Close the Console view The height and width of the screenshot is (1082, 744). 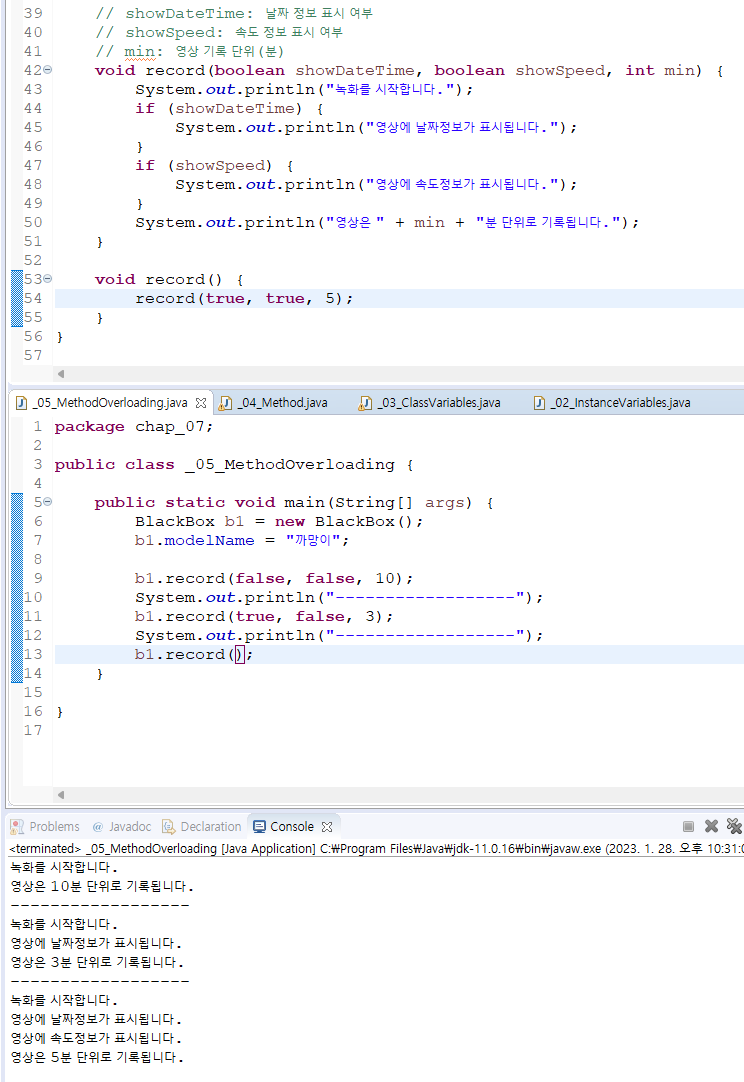pos(327,826)
